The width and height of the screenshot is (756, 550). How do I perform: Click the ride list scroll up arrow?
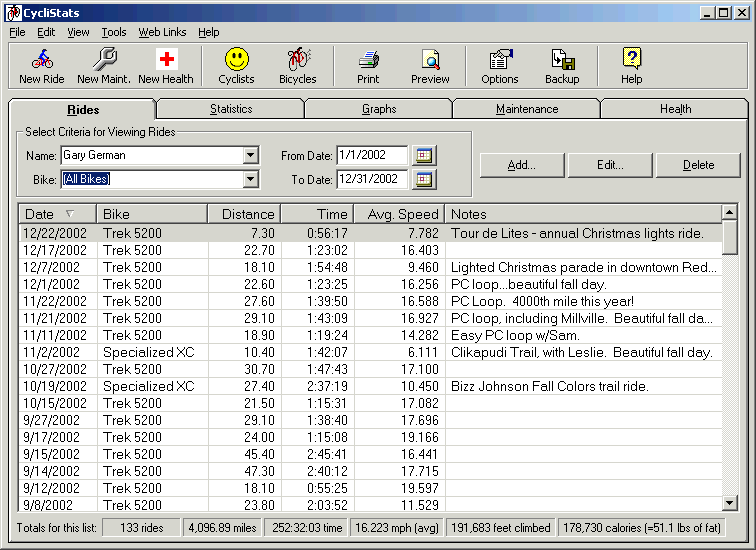coord(729,212)
